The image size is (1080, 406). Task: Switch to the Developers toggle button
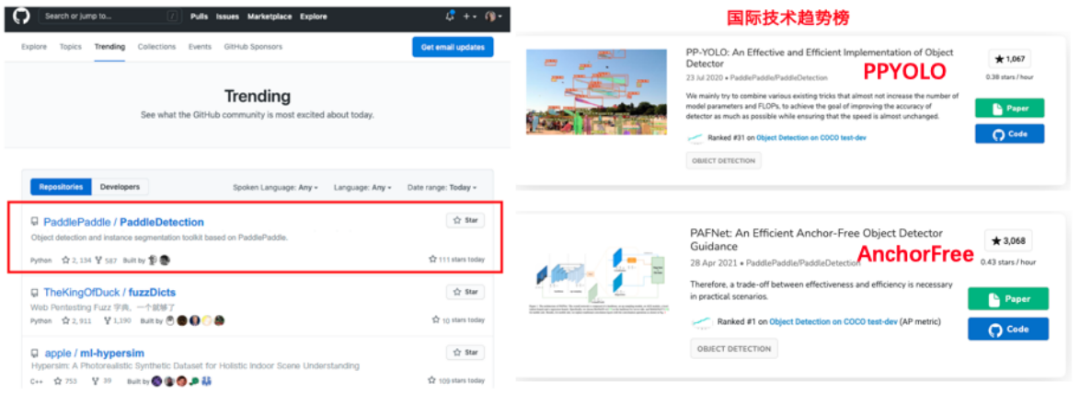[120, 187]
